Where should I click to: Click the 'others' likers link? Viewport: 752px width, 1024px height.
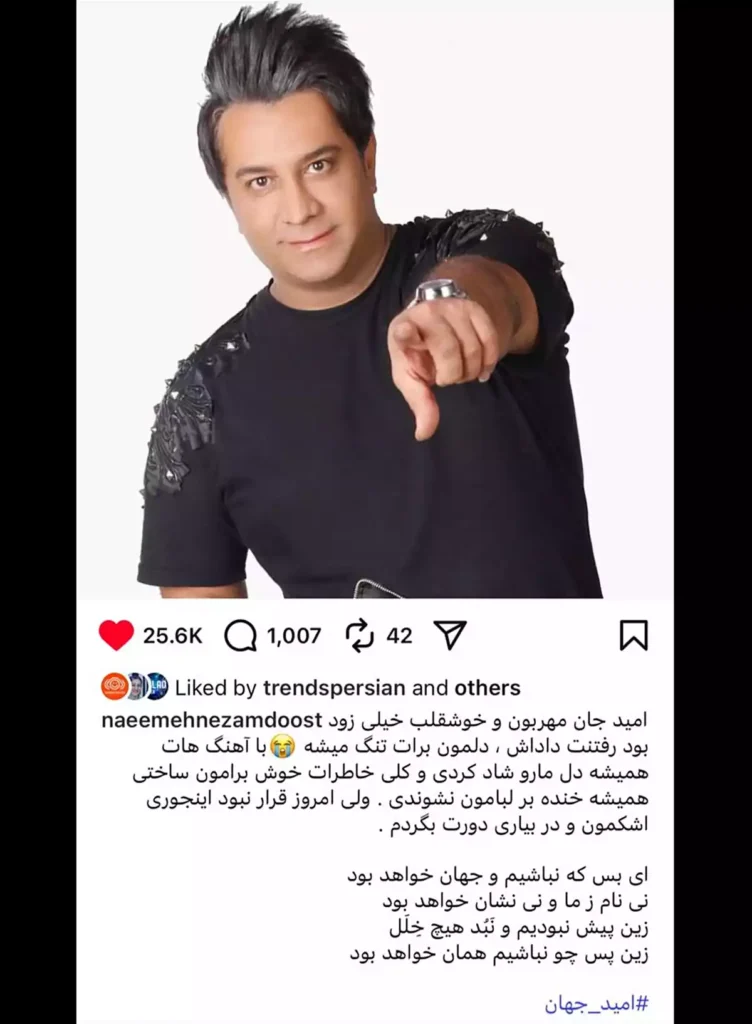point(488,688)
